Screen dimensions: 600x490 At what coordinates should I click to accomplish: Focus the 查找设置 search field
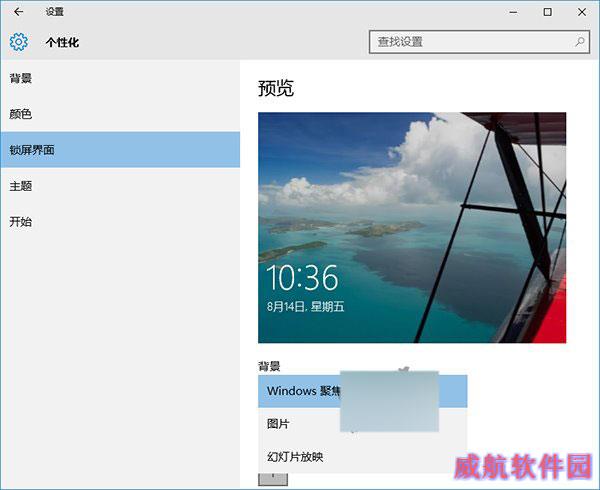[x=479, y=42]
